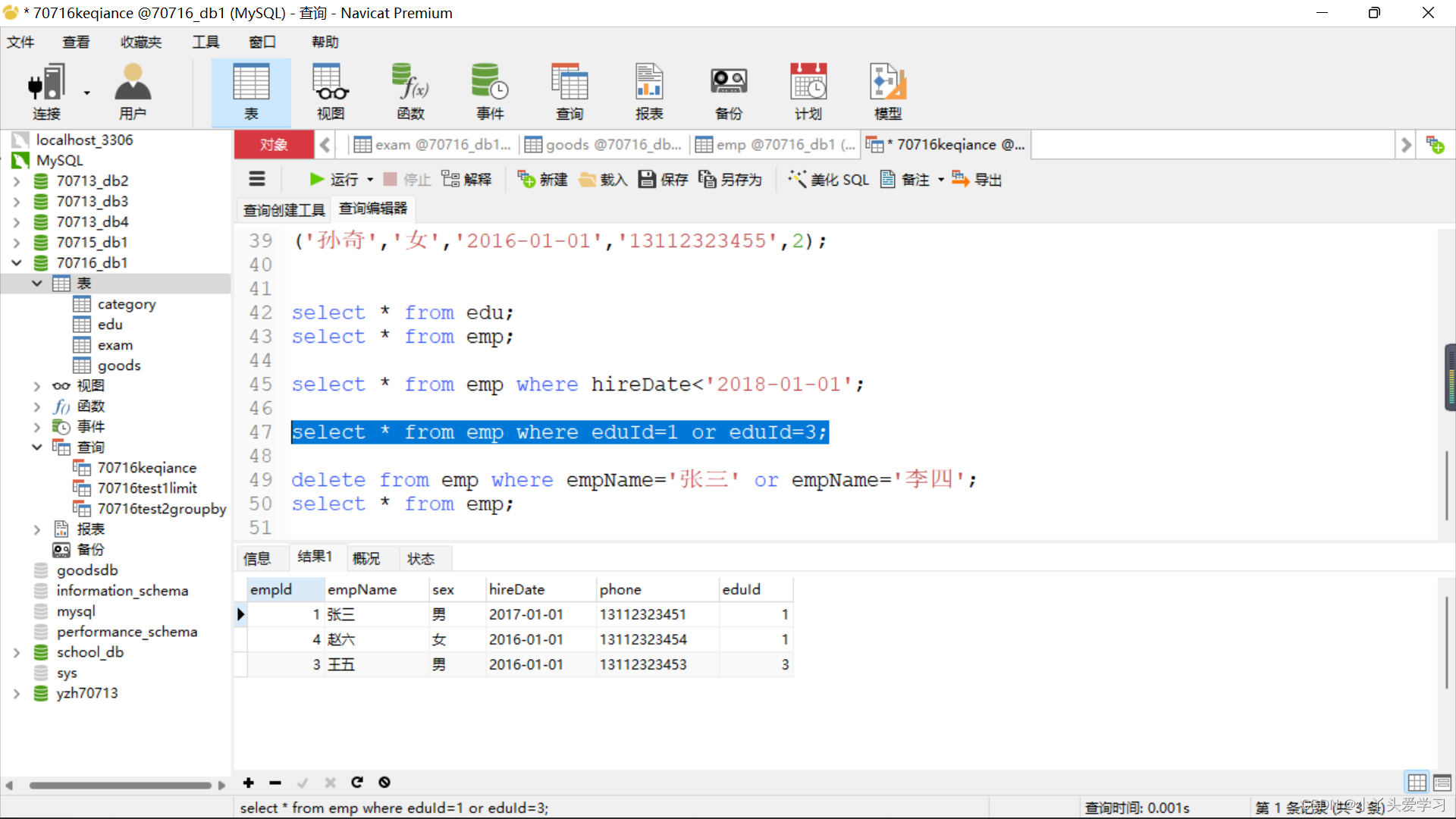Open the 工具 menu

click(x=206, y=42)
